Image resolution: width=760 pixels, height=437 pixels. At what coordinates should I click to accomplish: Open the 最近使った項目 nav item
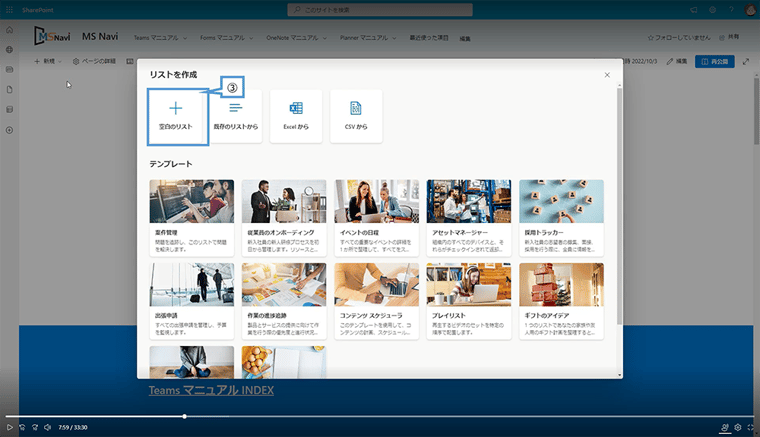[429, 38]
